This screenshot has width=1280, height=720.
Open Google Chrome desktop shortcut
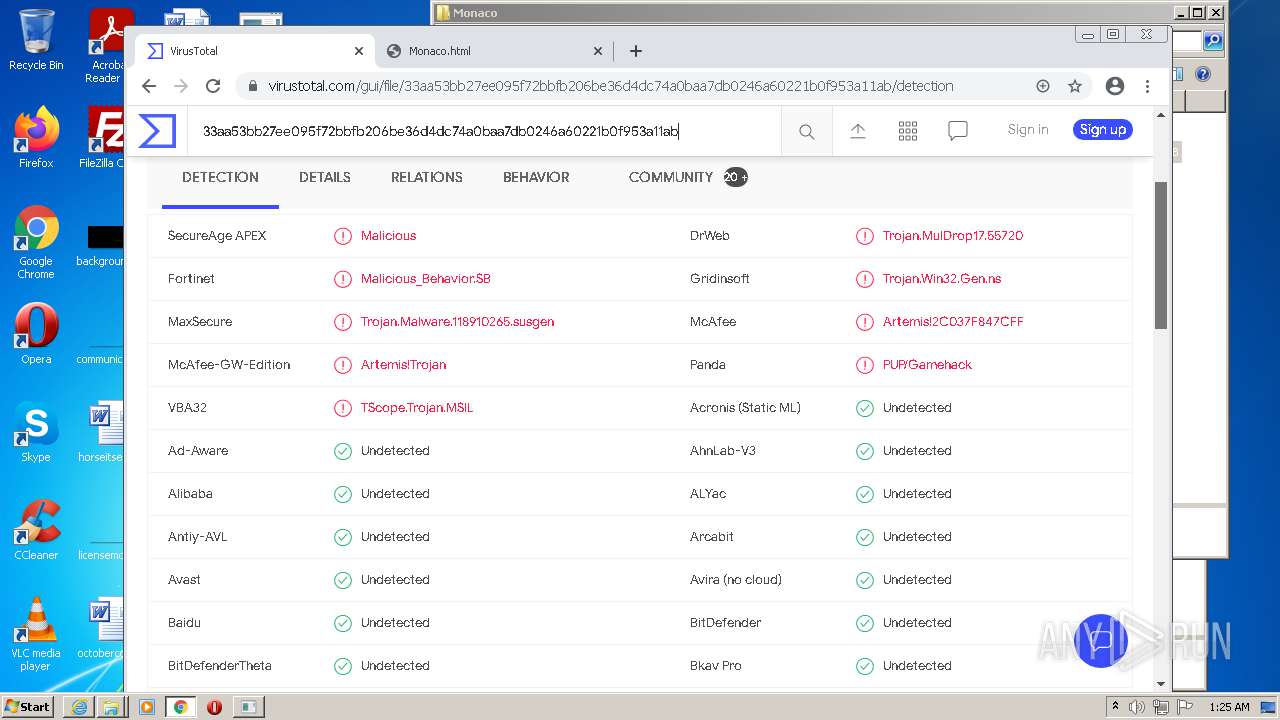click(36, 242)
